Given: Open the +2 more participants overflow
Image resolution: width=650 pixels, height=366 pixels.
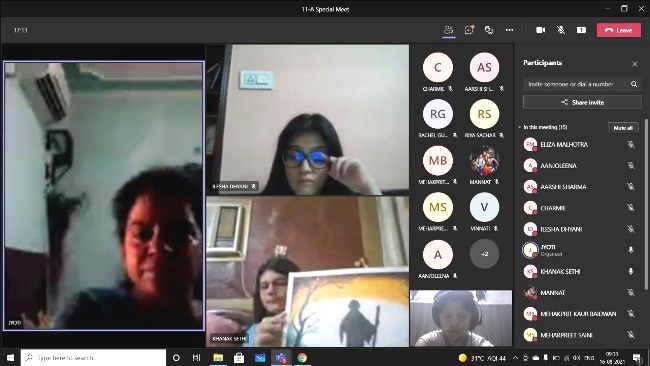Looking at the screenshot, I should click(484, 254).
